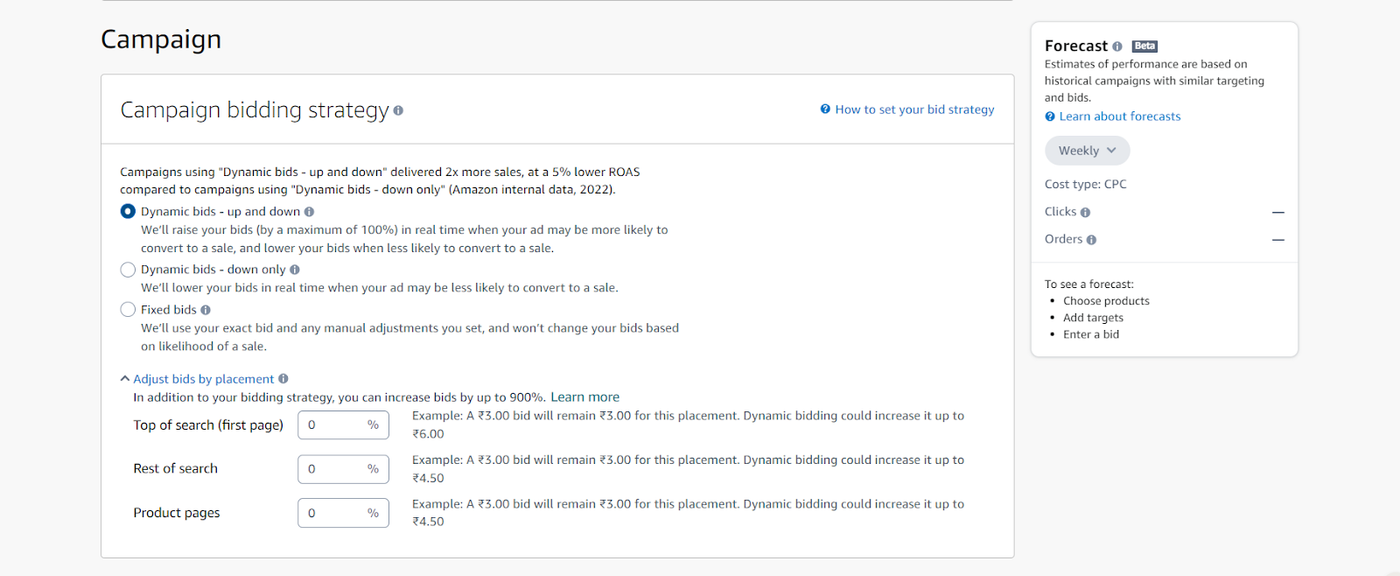Select Dynamic bids - up and down radio
Image resolution: width=1400 pixels, height=576 pixels.
[128, 212]
